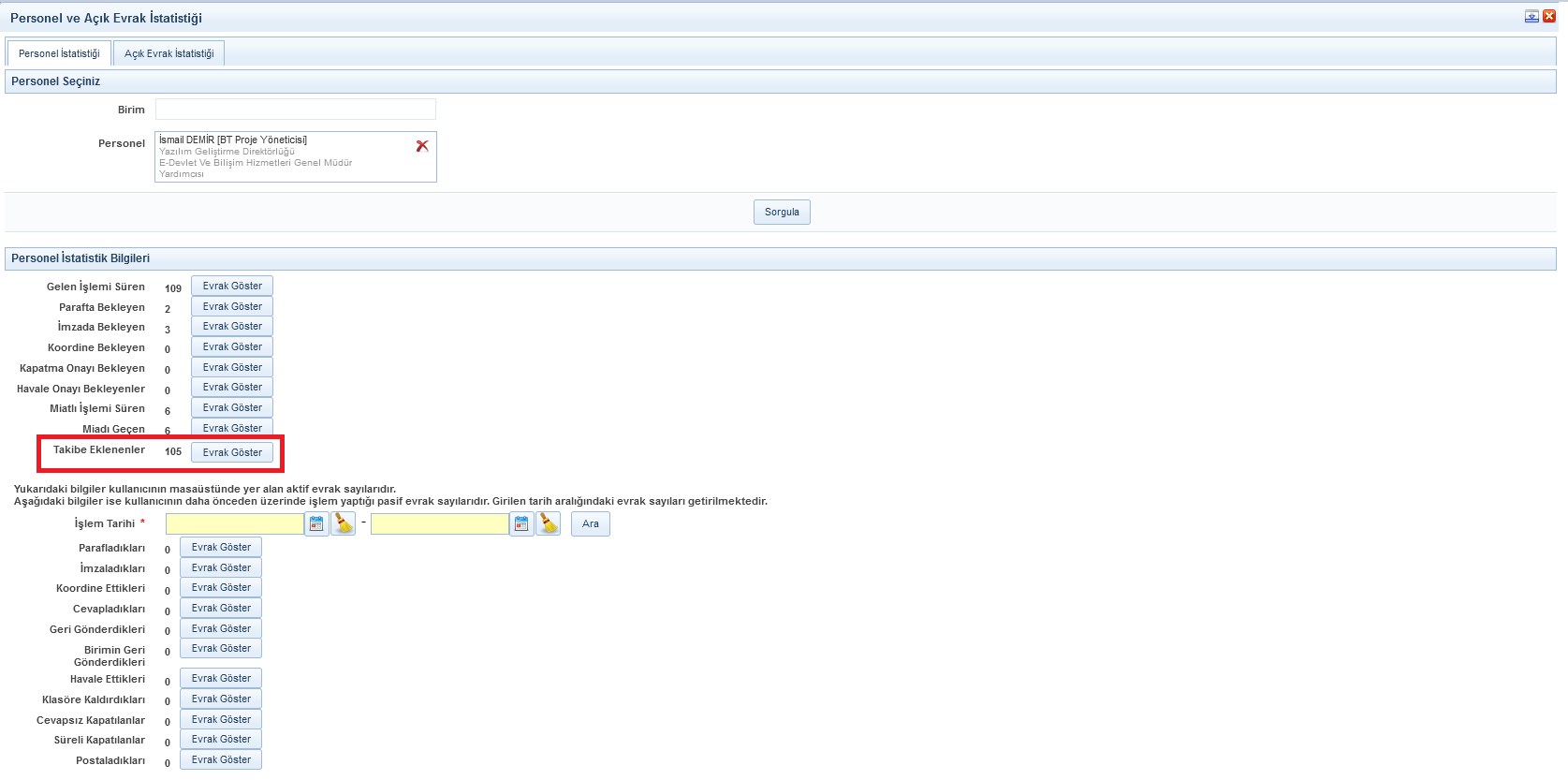Select the Personel İstatistiği tab
Screen dimensions: 1568x780
click(59, 53)
